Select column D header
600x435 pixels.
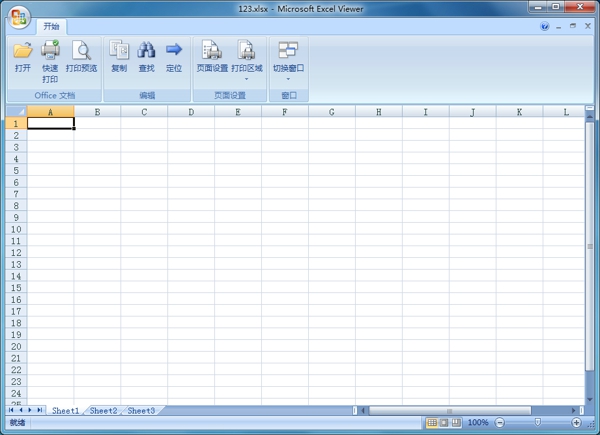191,112
